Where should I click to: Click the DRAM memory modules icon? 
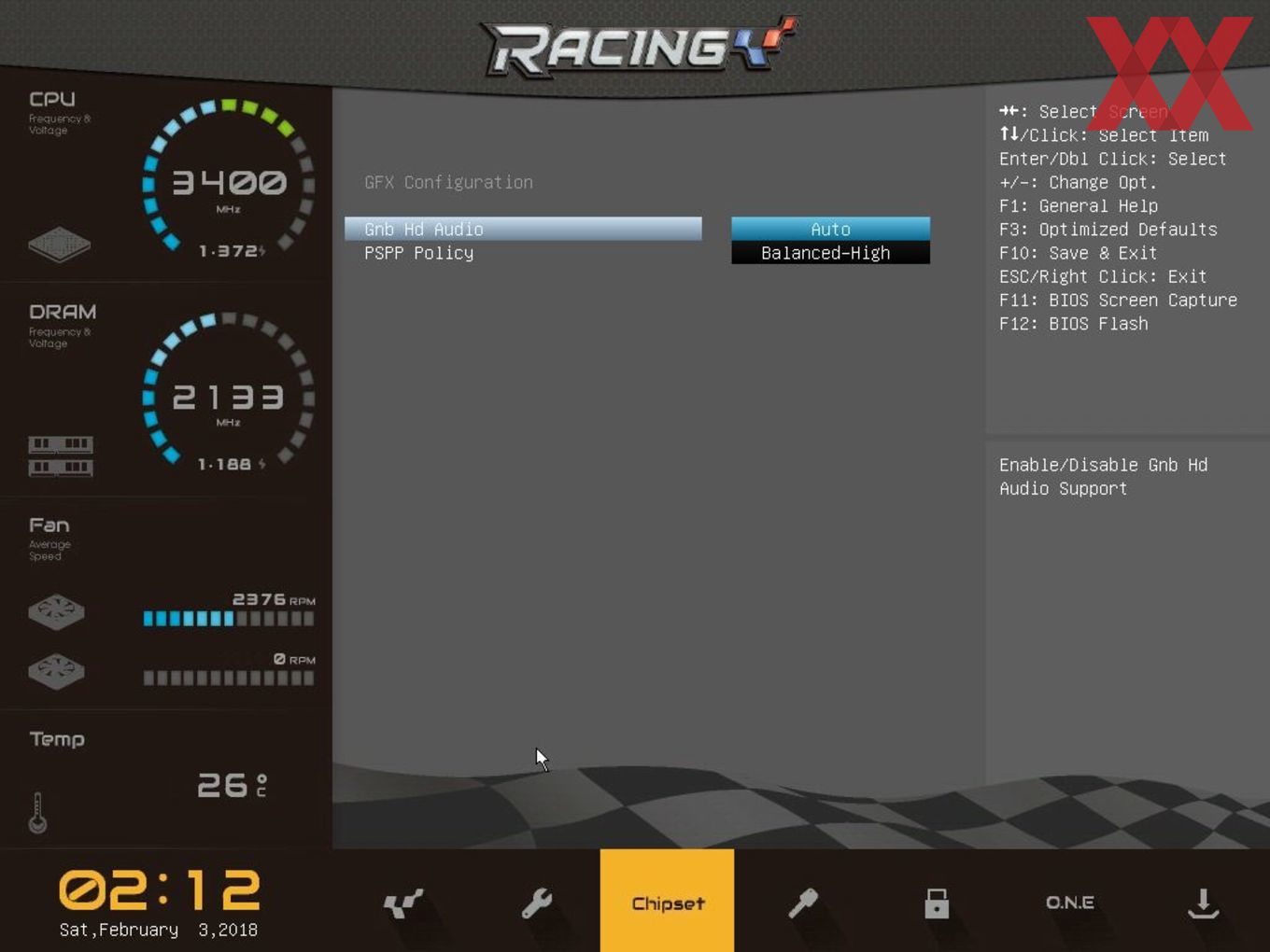click(x=61, y=455)
